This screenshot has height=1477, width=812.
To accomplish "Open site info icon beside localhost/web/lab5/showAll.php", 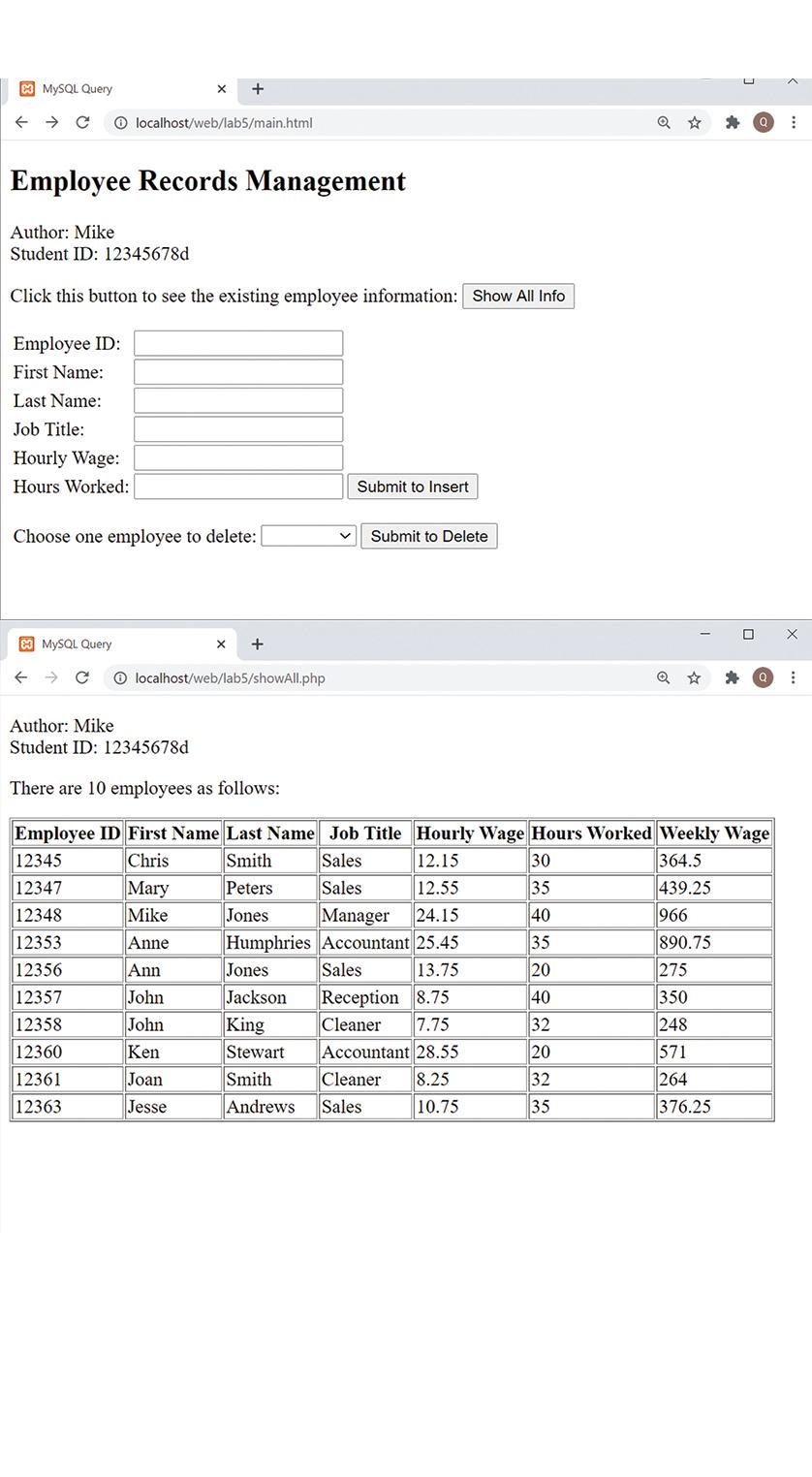I will tap(120, 678).
